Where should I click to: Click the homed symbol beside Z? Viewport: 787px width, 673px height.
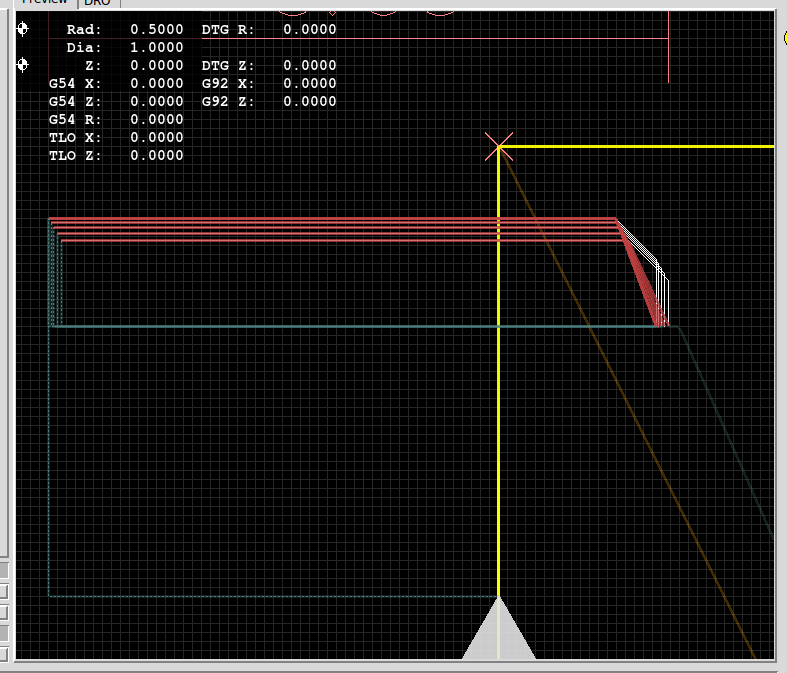coord(23,65)
